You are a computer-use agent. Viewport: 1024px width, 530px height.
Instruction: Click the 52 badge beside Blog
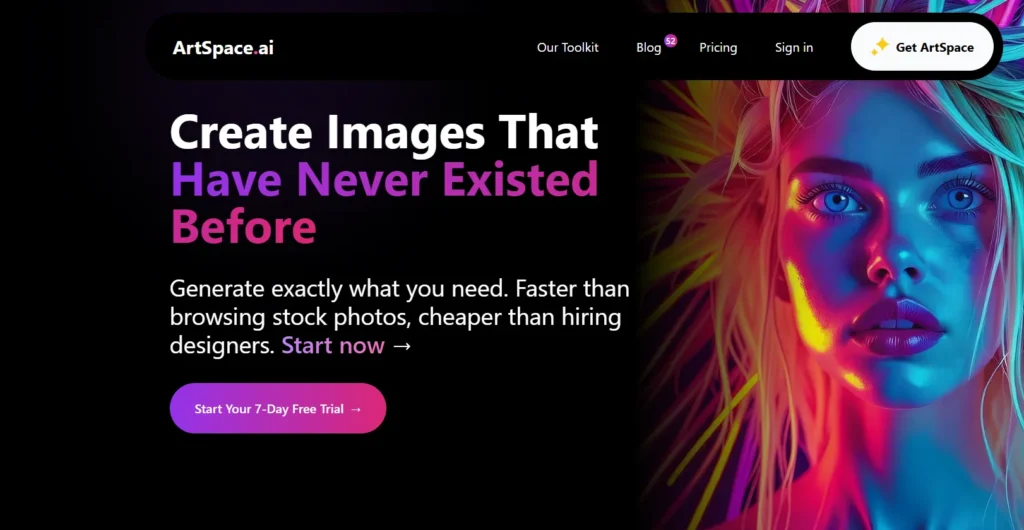click(670, 40)
